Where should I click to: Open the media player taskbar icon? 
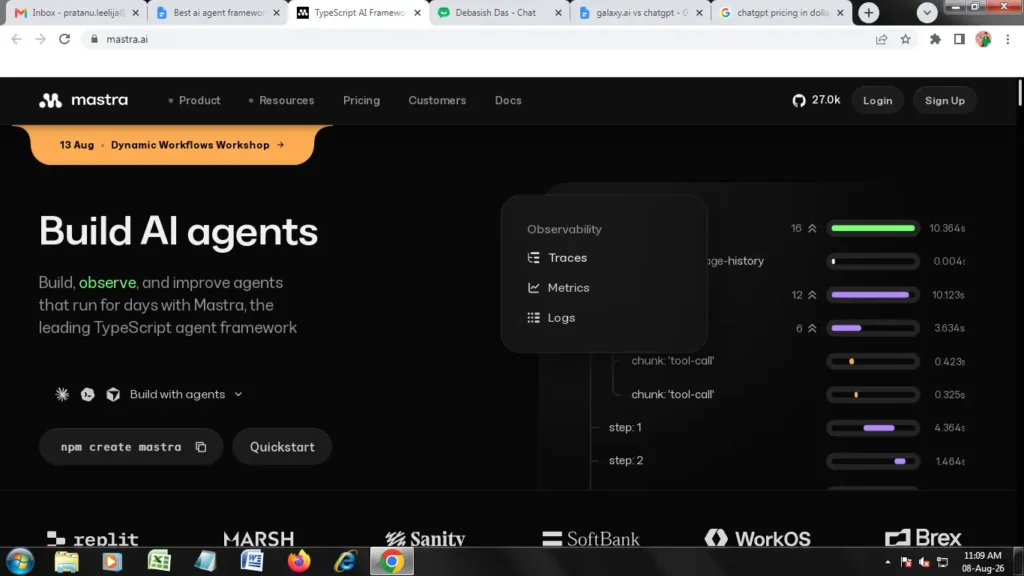(112, 562)
